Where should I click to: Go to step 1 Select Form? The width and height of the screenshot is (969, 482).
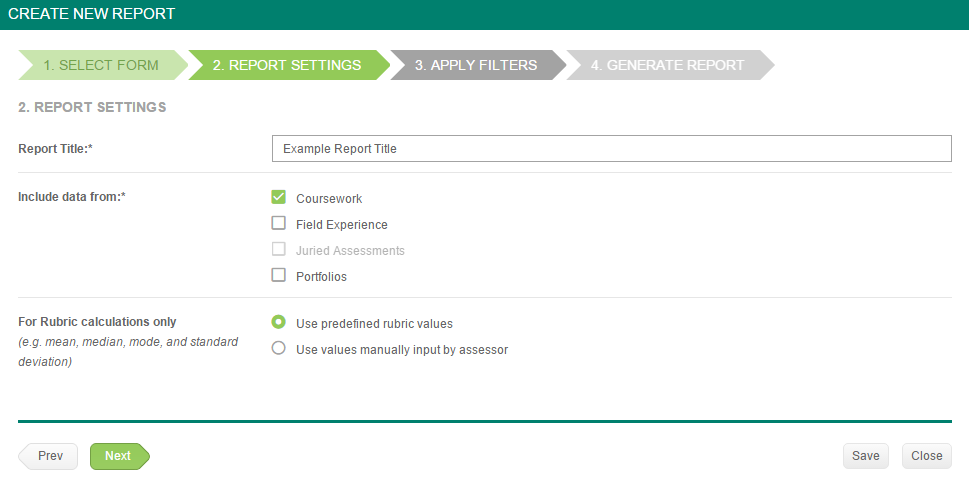pyautogui.click(x=102, y=65)
